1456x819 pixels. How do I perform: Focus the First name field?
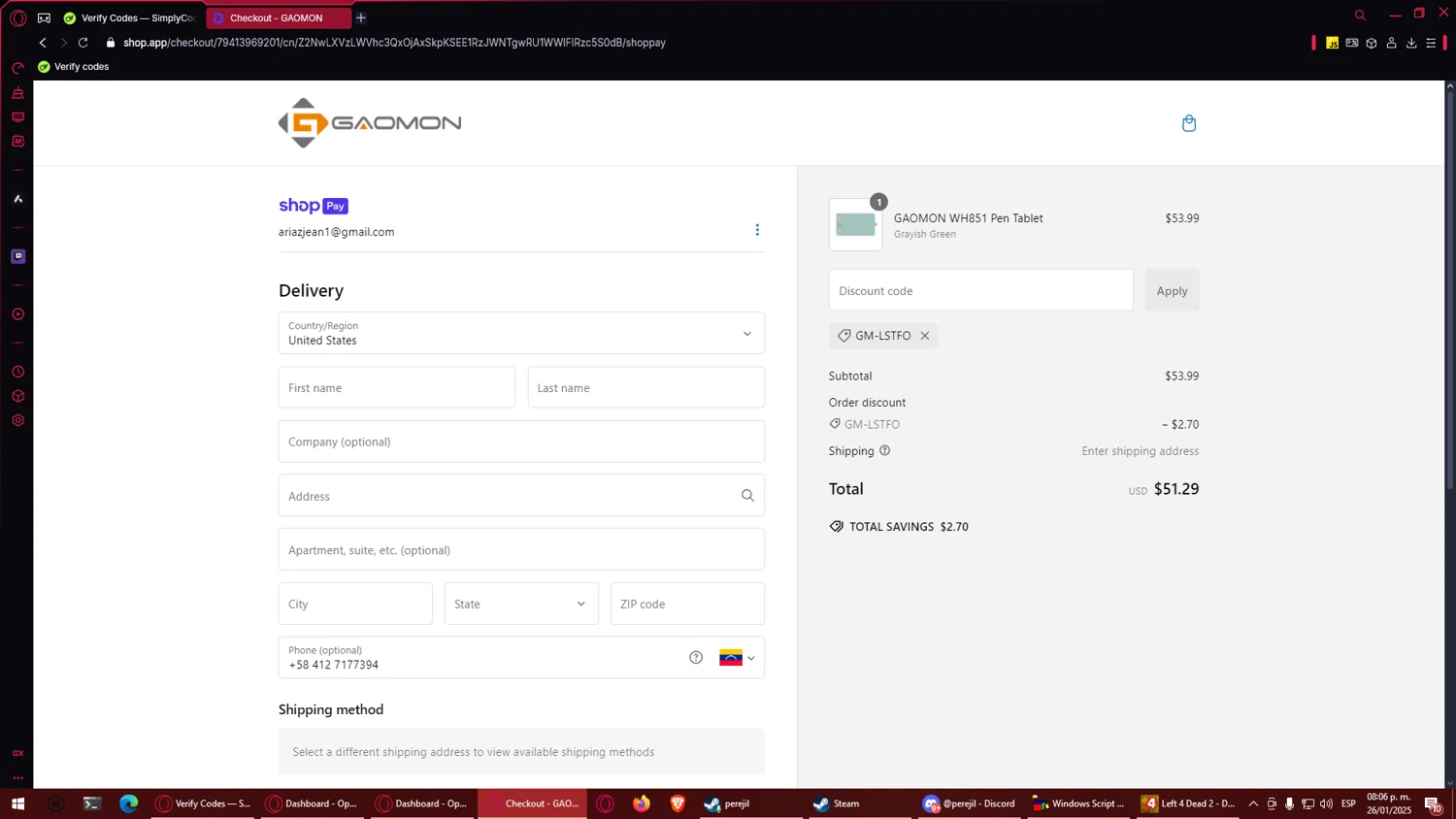(397, 387)
